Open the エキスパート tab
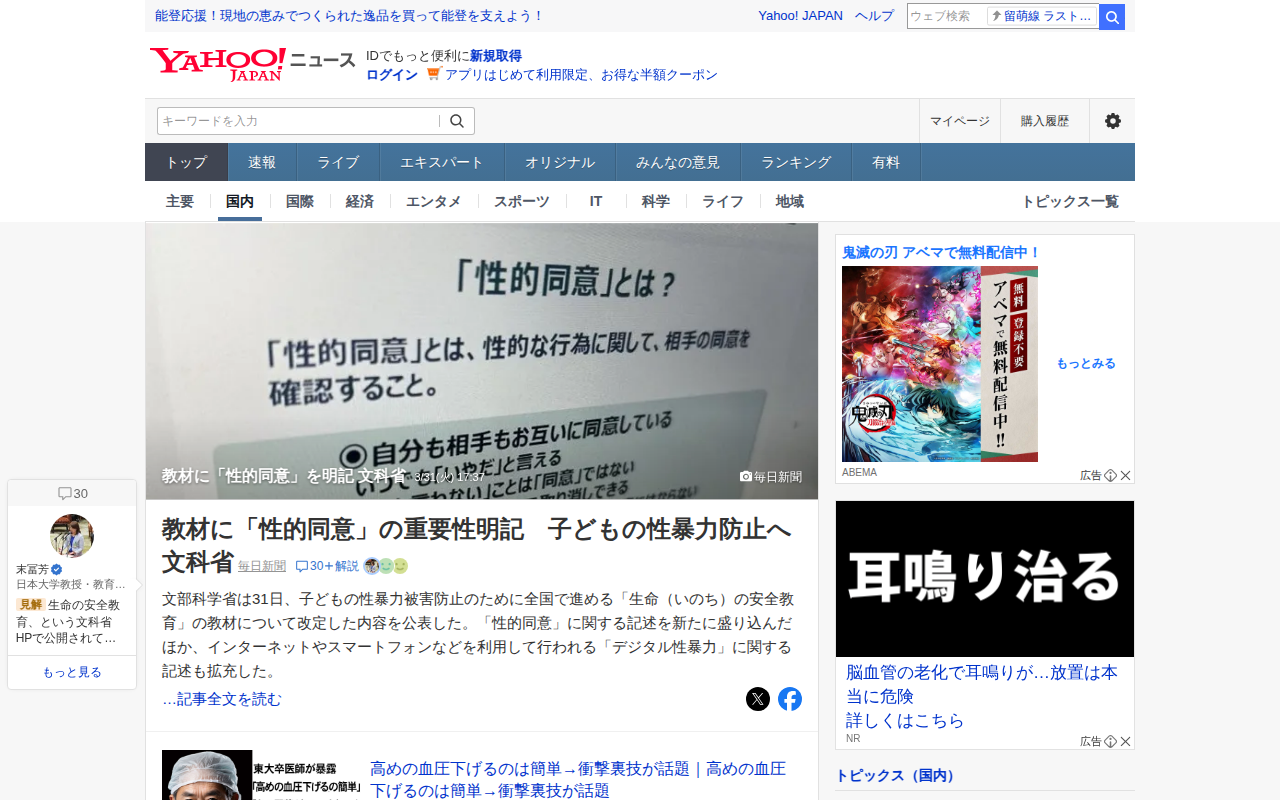The image size is (1280, 800). click(x=442, y=162)
